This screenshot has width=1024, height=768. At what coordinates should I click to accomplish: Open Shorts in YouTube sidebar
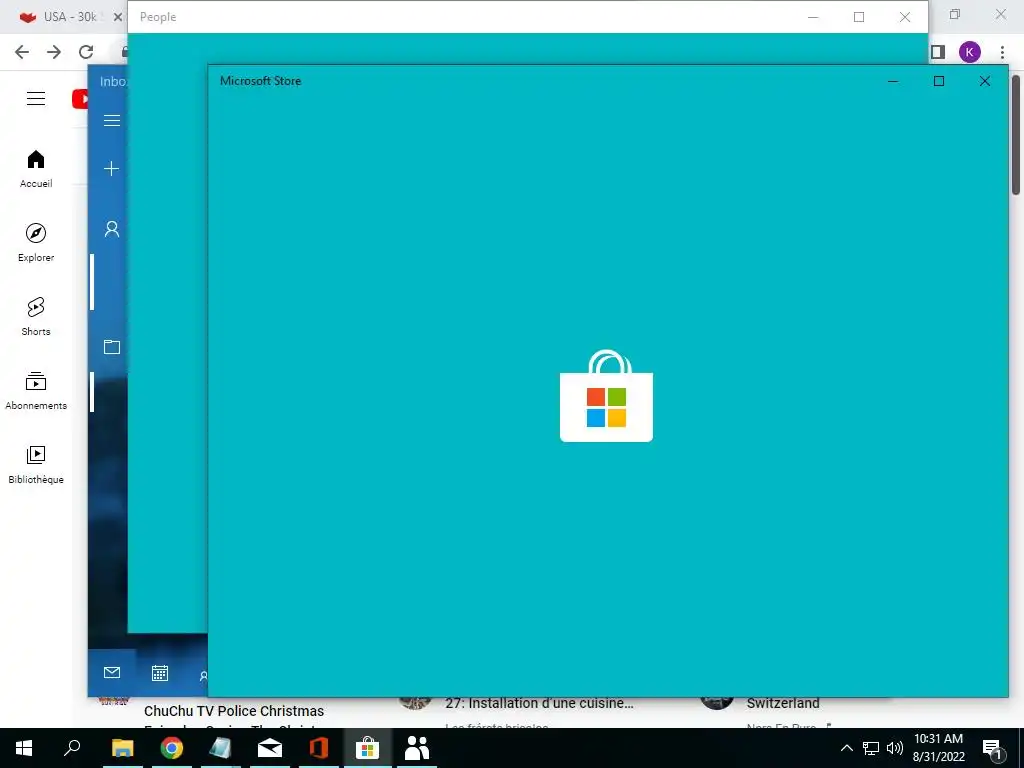tap(36, 317)
